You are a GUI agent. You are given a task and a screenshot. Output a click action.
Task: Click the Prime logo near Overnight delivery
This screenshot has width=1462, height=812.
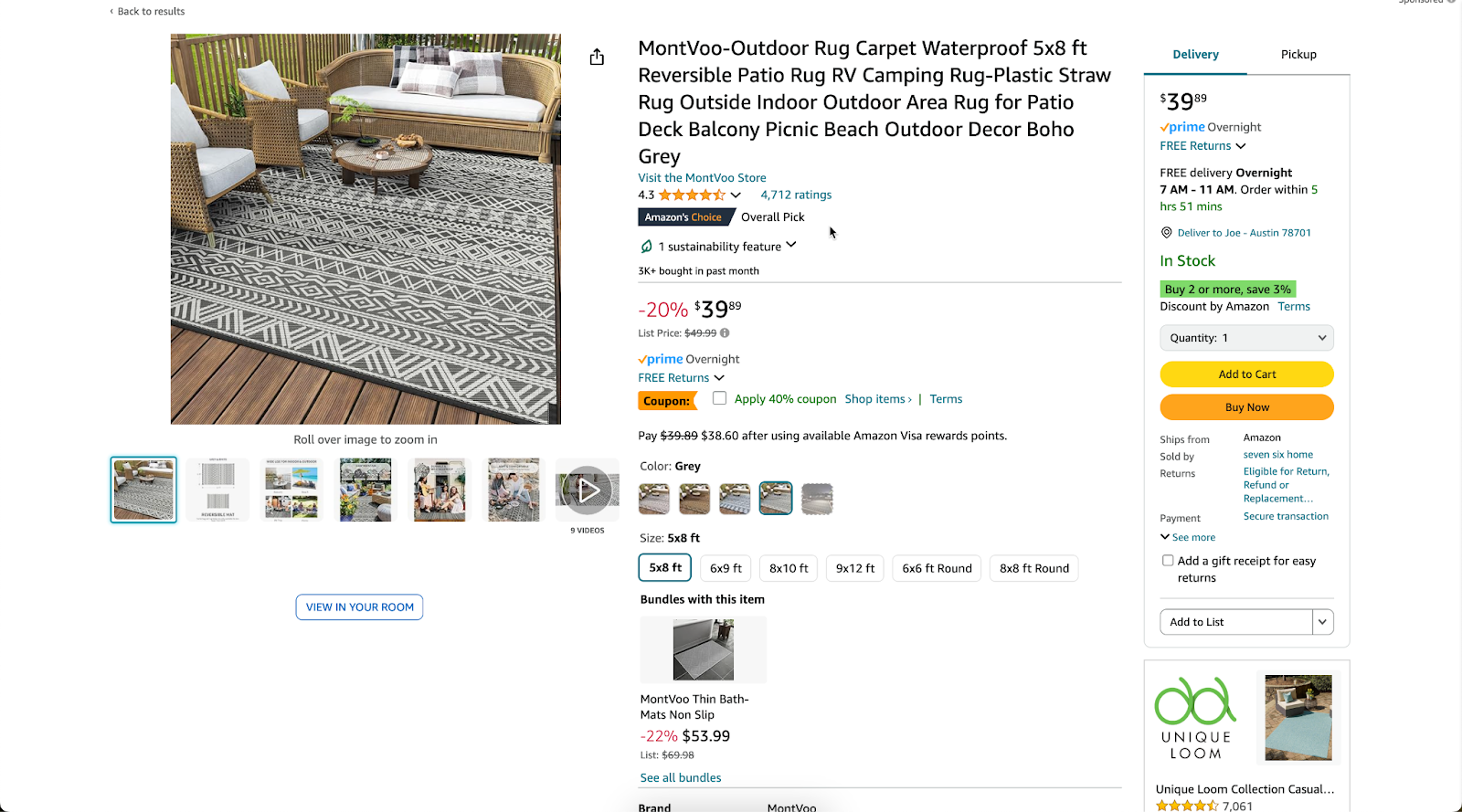click(x=660, y=358)
